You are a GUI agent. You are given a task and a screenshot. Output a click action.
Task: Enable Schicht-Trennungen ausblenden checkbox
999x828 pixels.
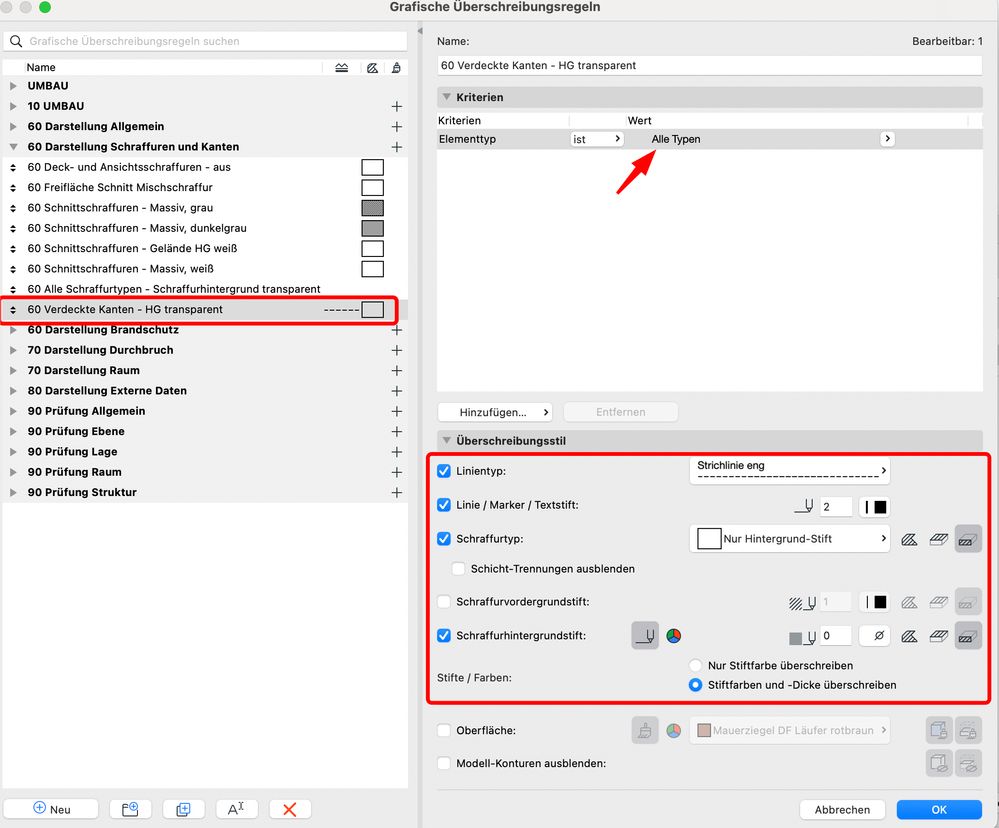click(458, 569)
